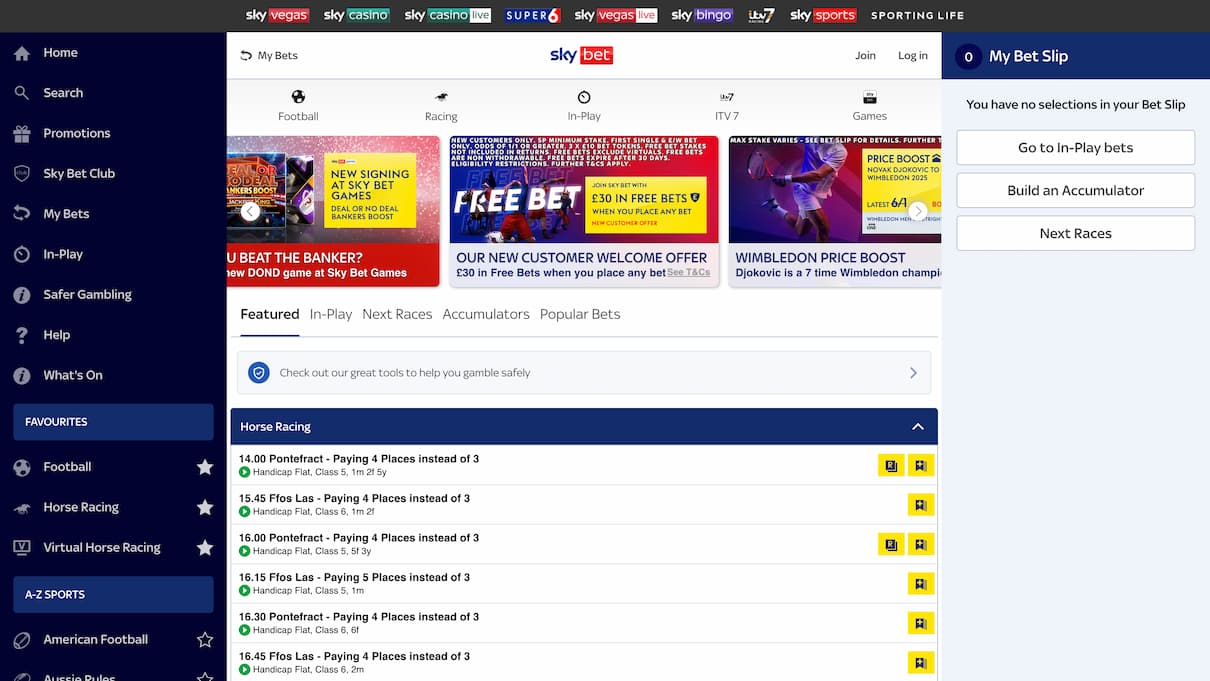Click the Search magnifier icon
The width and height of the screenshot is (1210, 681).
point(22,93)
